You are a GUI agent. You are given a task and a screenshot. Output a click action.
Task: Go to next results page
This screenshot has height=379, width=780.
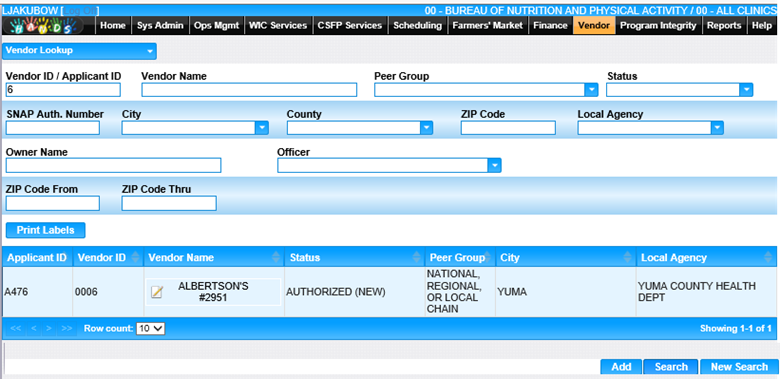tap(49, 328)
